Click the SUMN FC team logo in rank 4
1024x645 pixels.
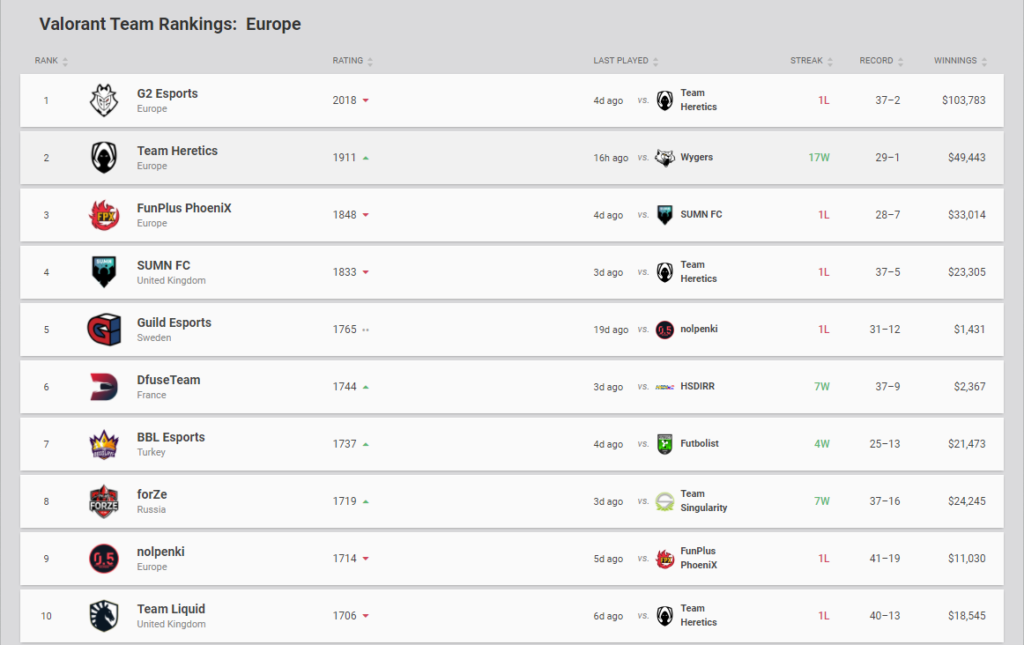(x=104, y=272)
